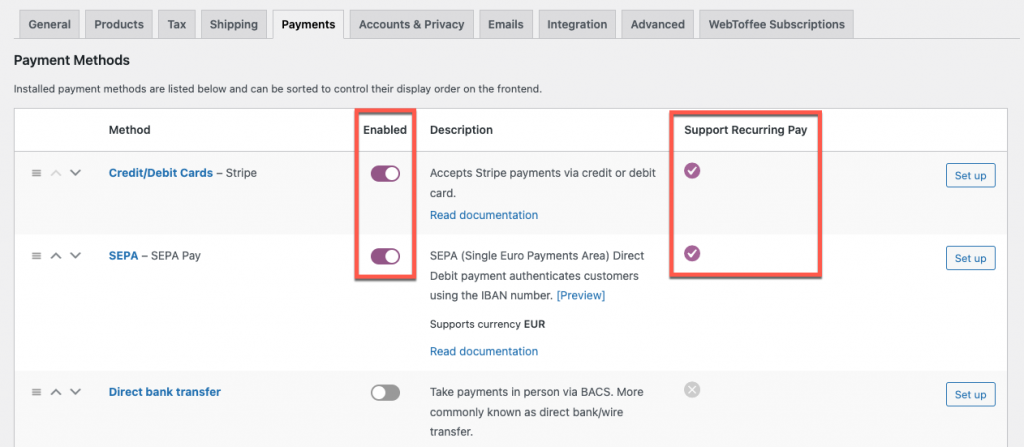Click the Description column header
Screen dimensions: 1024x447
[x=461, y=130]
